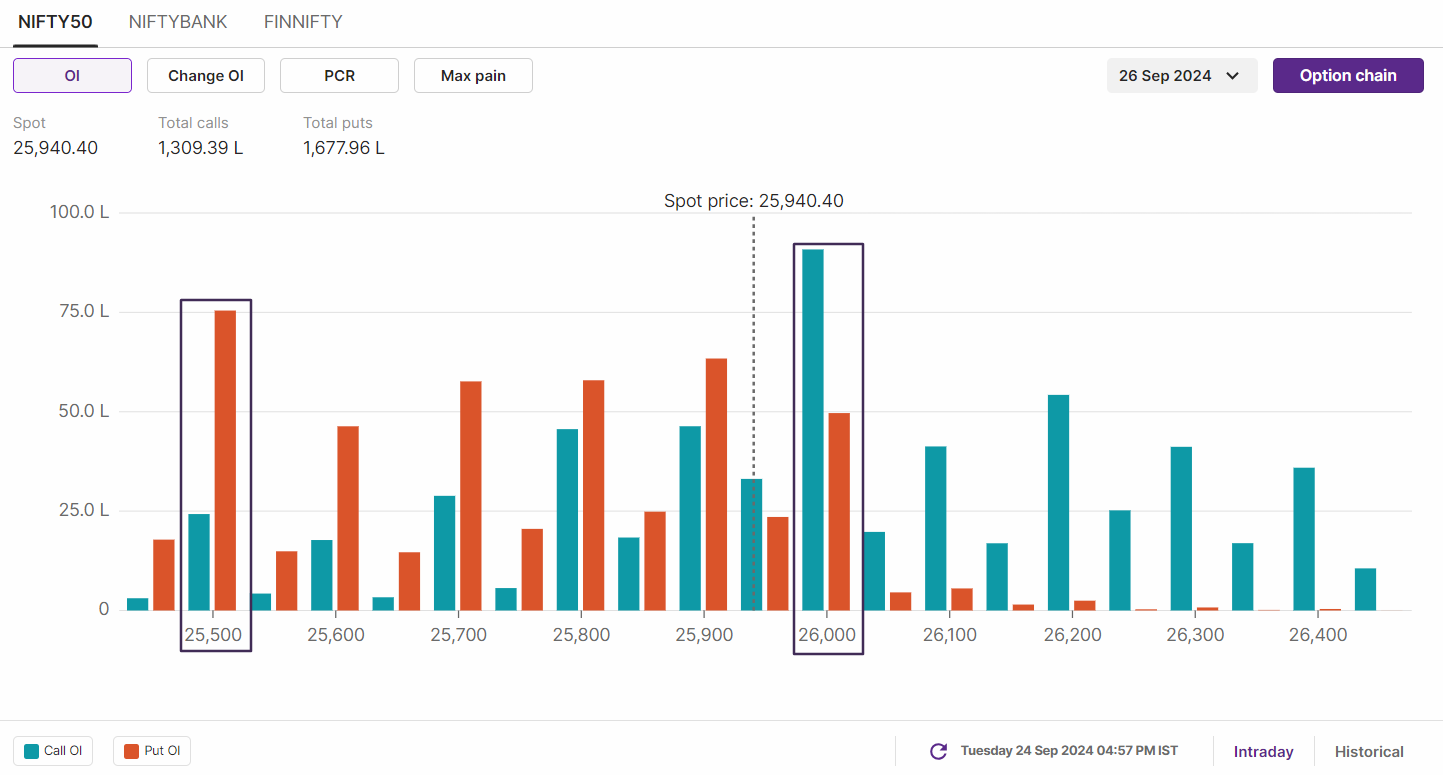The height and width of the screenshot is (775, 1443).
Task: Click the 25,700 strike put OI bar
Action: 471,495
